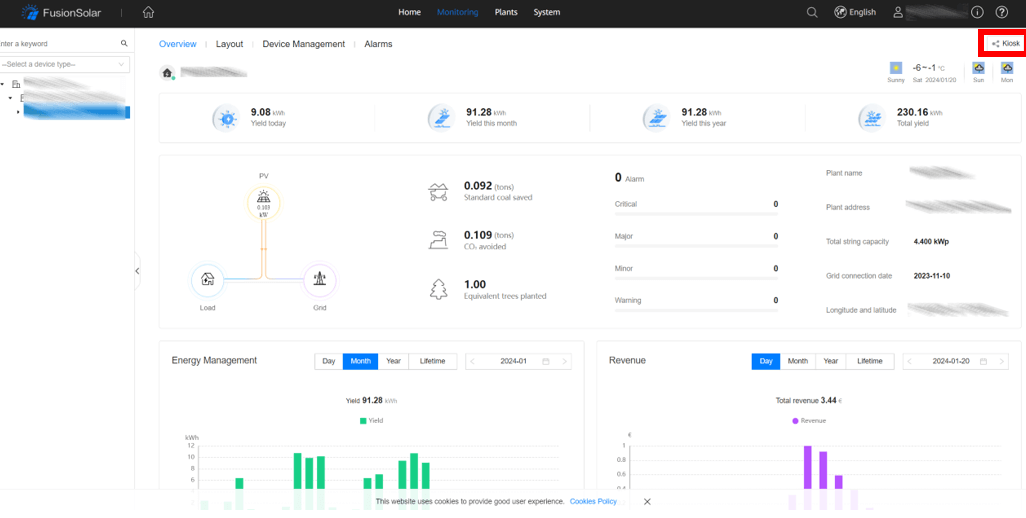The width and height of the screenshot is (1026, 518).
Task: Collapse the top-level tree node arrow
Action: click(x=3, y=84)
